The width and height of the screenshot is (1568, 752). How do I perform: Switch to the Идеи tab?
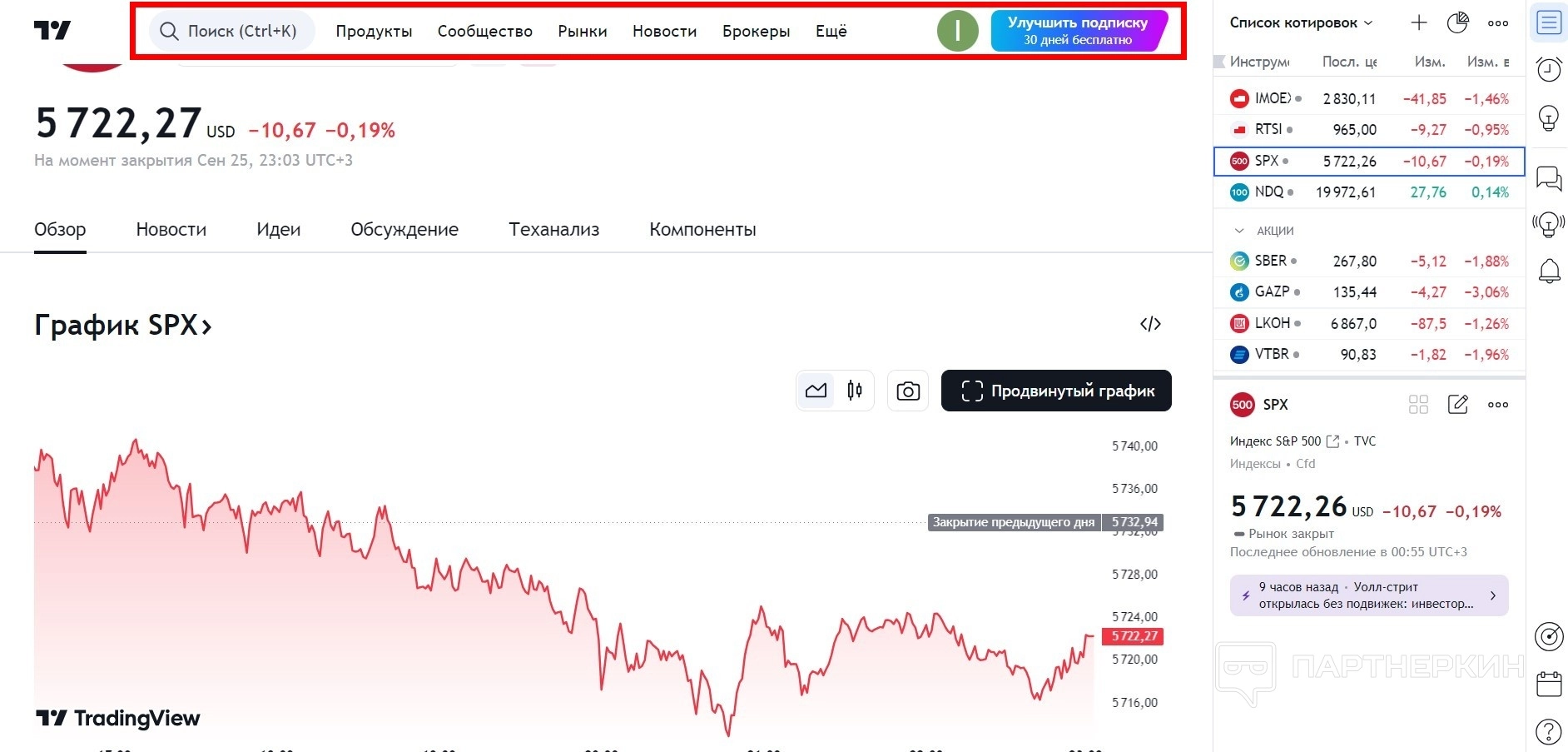point(279,229)
